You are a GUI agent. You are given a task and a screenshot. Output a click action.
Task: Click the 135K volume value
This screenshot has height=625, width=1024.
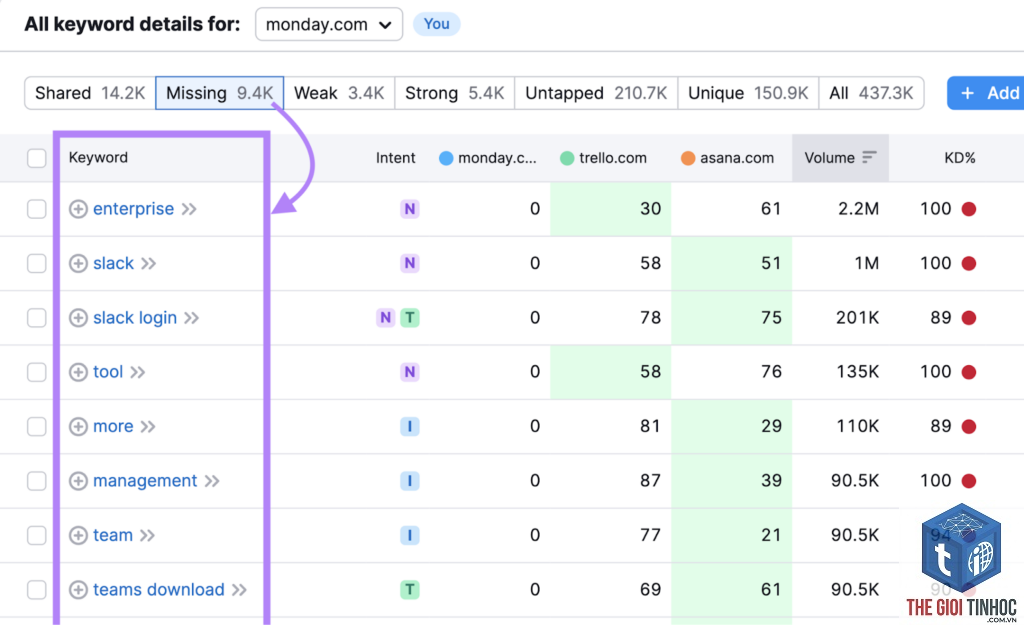tap(857, 372)
